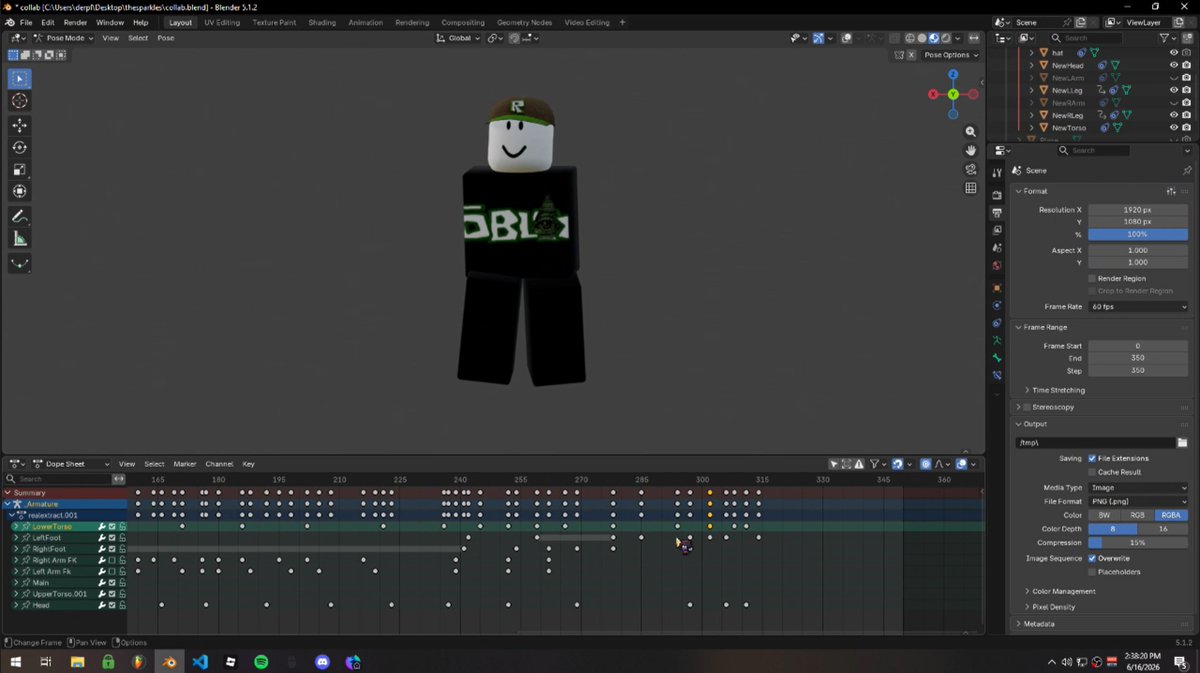Select the Breakdowner pose tool
Screen dimensions: 1200x673
[20, 263]
